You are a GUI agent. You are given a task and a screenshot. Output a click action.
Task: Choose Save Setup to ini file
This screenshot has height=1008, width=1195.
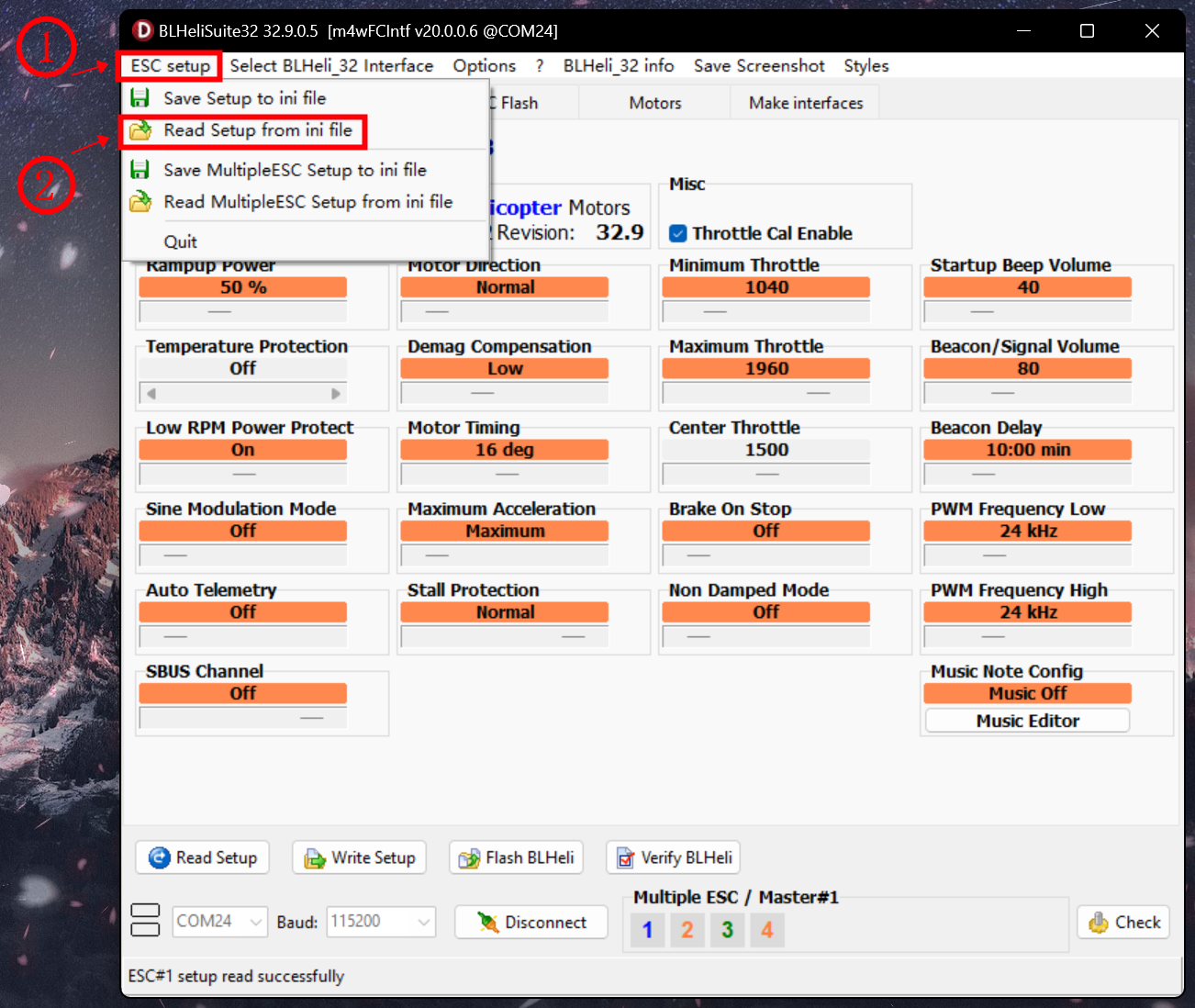point(305,98)
